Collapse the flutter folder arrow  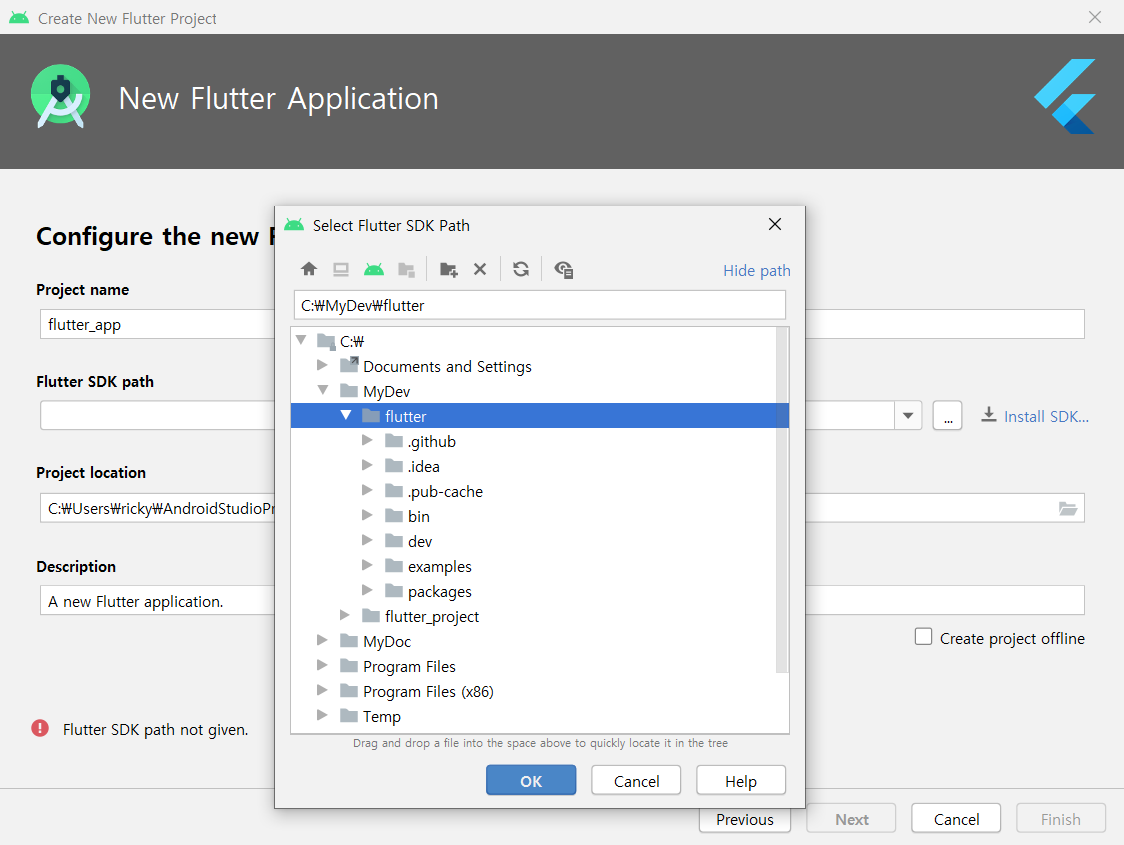pyautogui.click(x=346, y=415)
